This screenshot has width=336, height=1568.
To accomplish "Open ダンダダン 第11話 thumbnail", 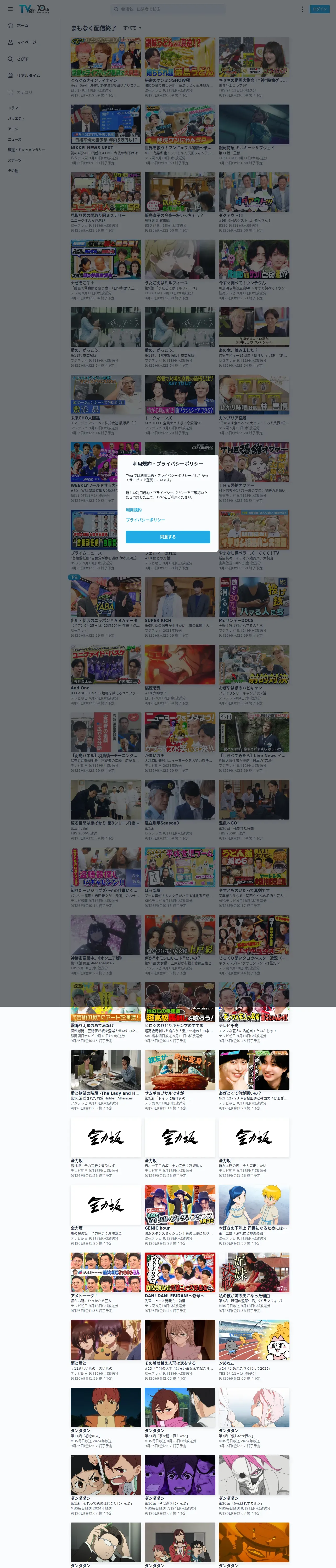I will tap(105, 1408).
